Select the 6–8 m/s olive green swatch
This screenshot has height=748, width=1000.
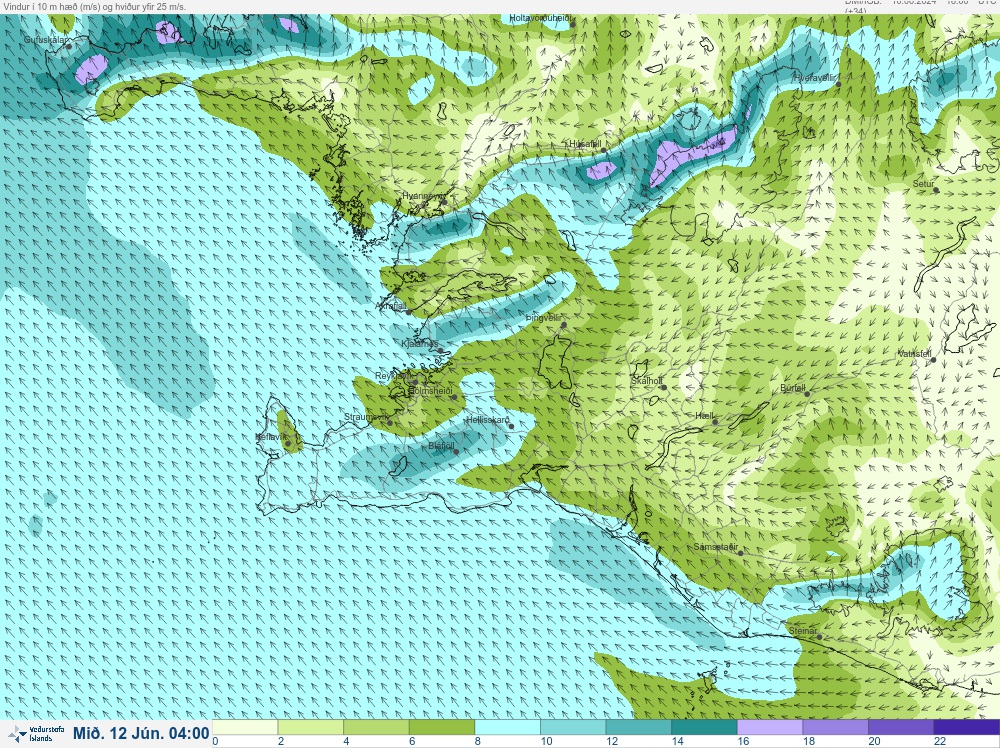tap(442, 728)
